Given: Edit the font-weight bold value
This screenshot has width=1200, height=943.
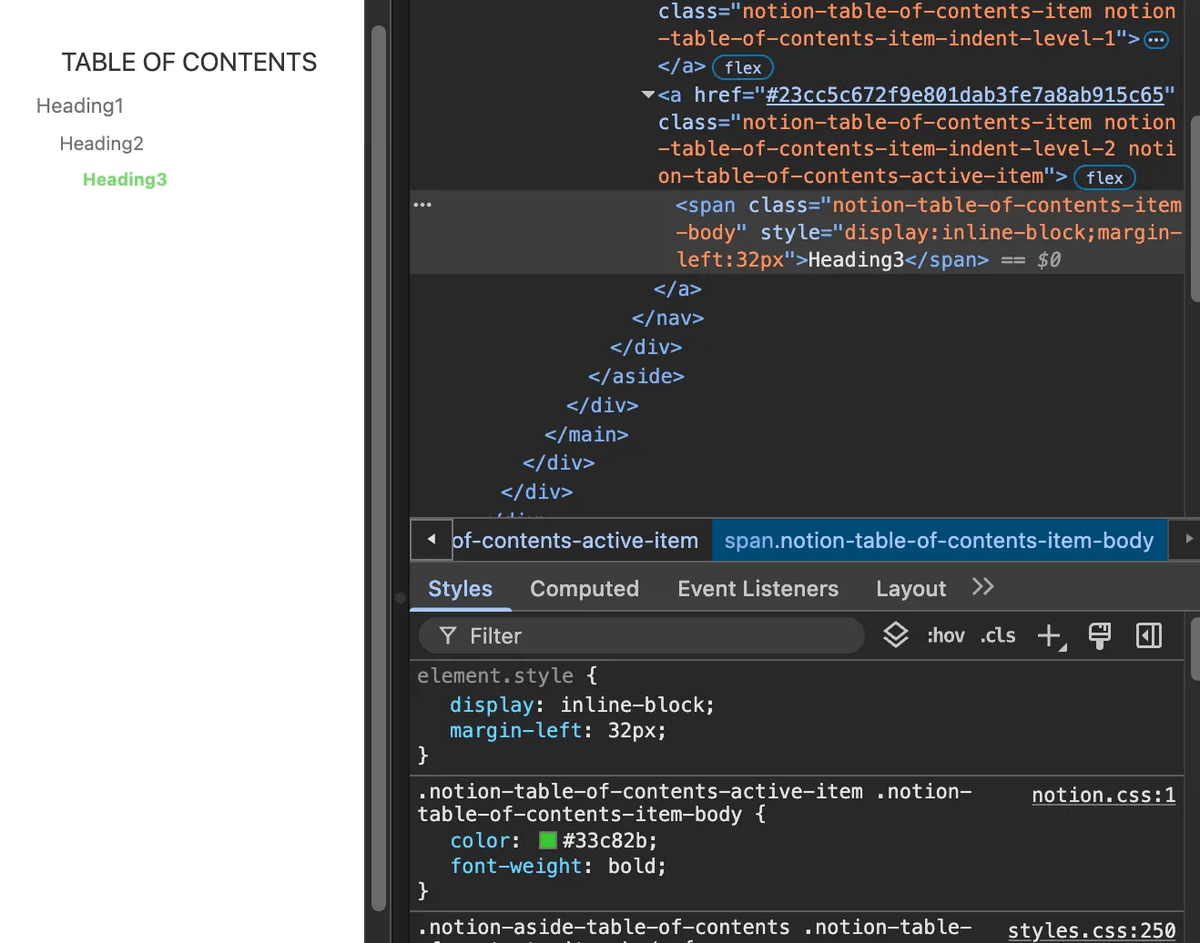Looking at the screenshot, I should click(634, 866).
